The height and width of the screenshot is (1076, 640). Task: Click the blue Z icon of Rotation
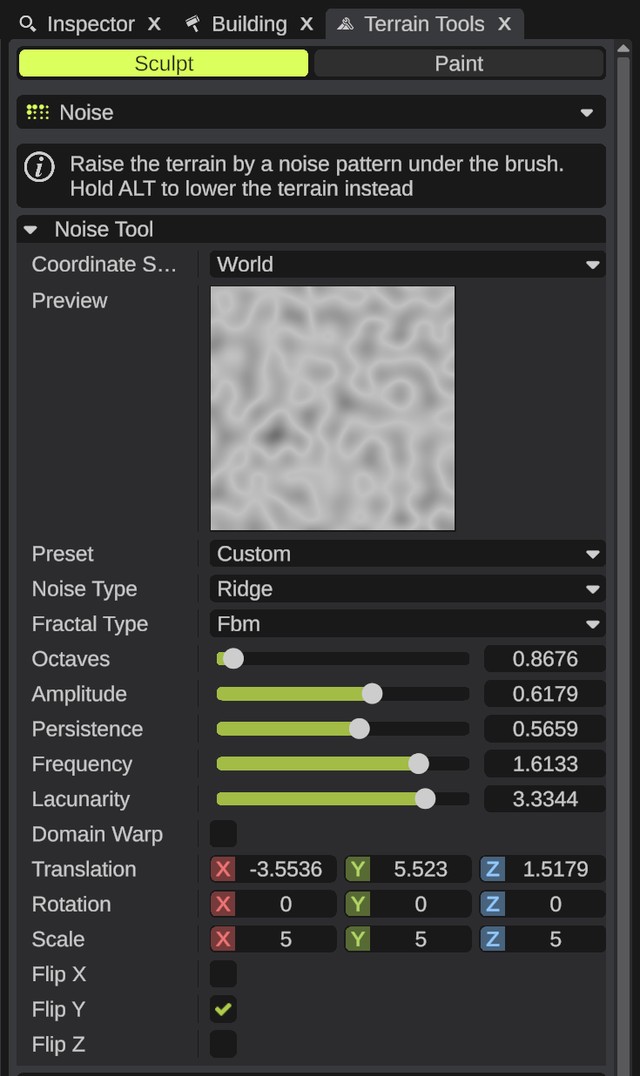(493, 904)
